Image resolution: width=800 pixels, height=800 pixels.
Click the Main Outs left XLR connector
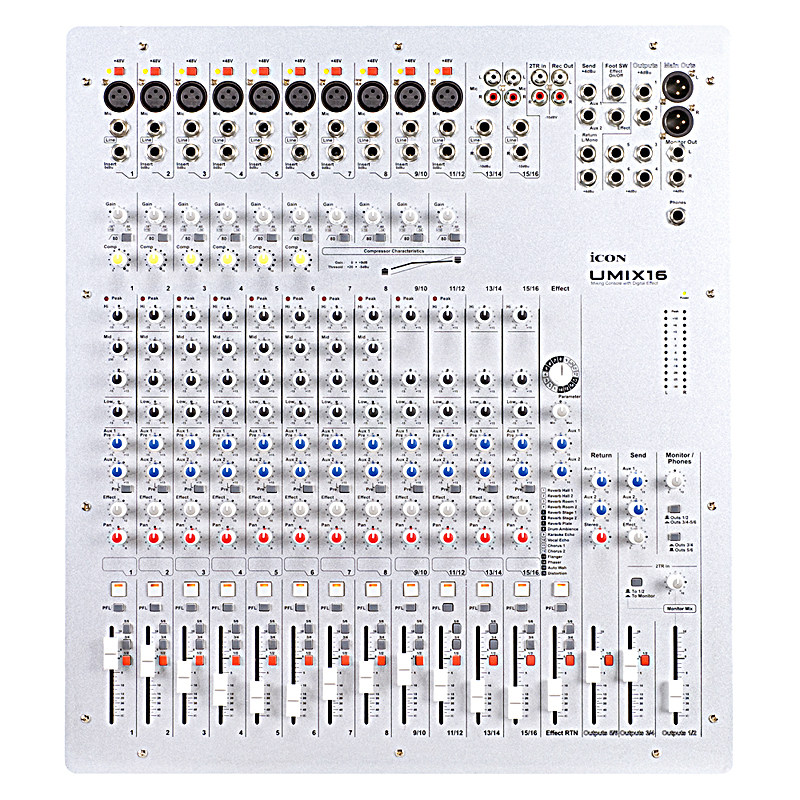(677, 86)
